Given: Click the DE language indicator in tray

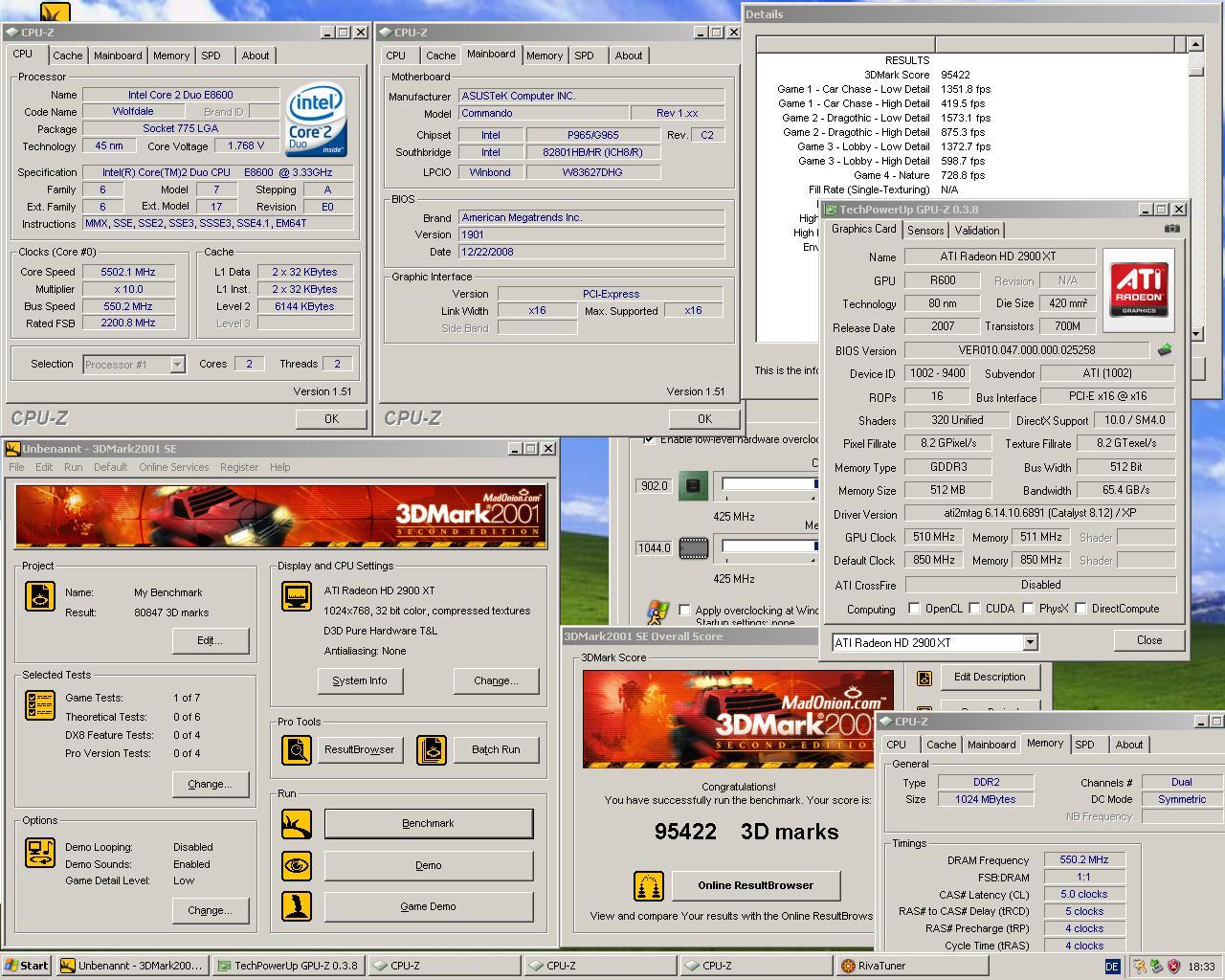Looking at the screenshot, I should (x=1112, y=967).
